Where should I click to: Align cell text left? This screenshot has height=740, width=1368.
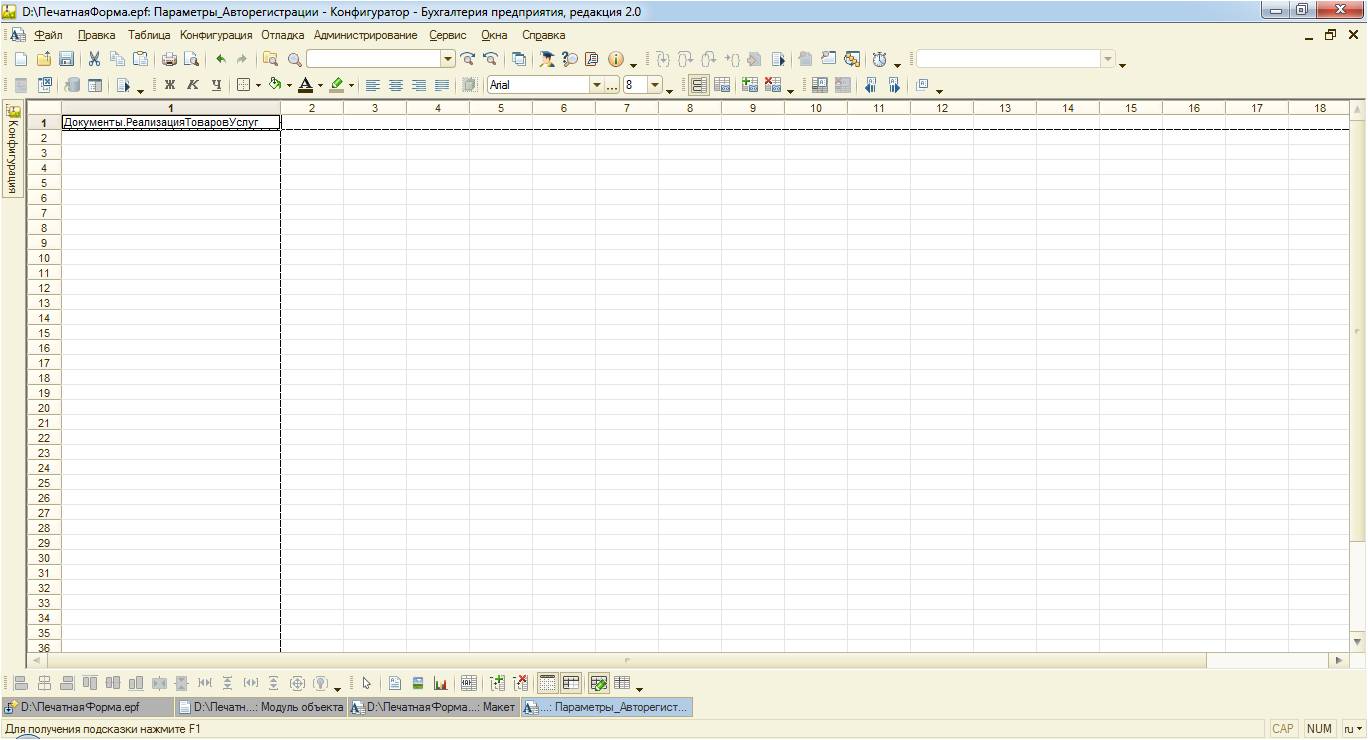pos(373,86)
